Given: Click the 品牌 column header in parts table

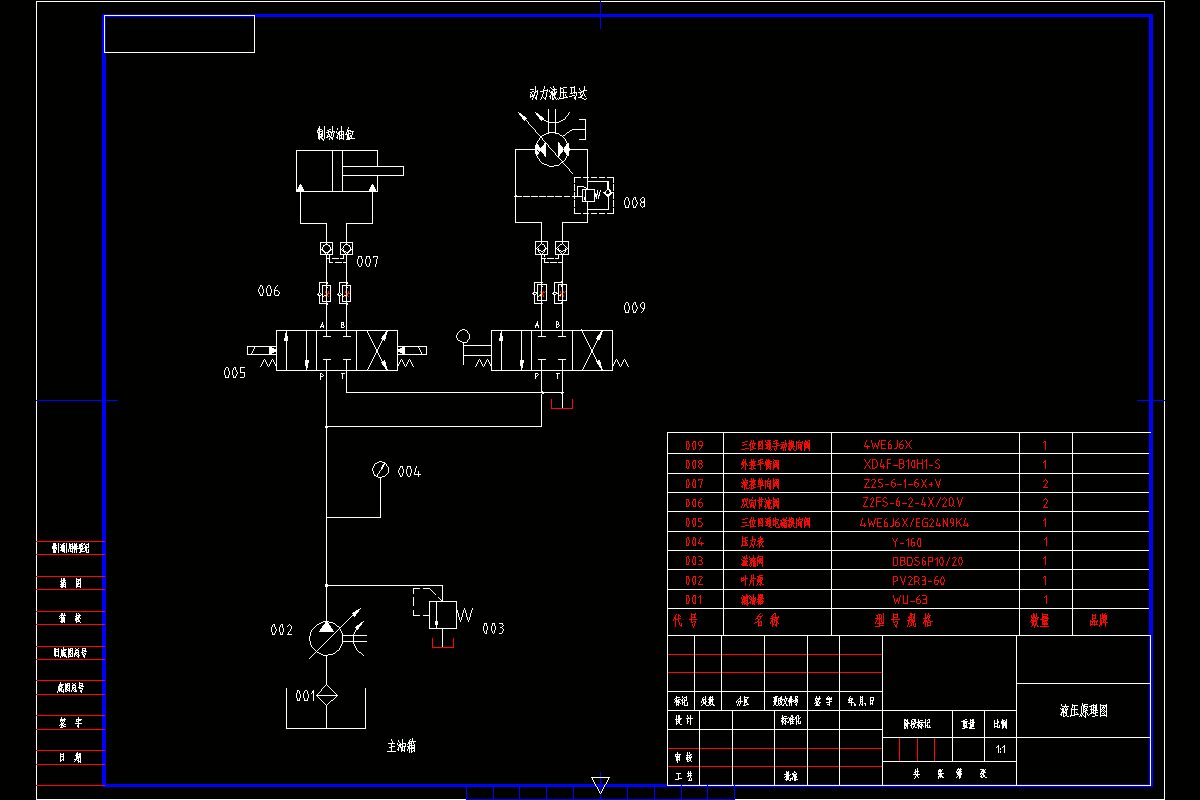Looking at the screenshot, I should [x=1098, y=621].
